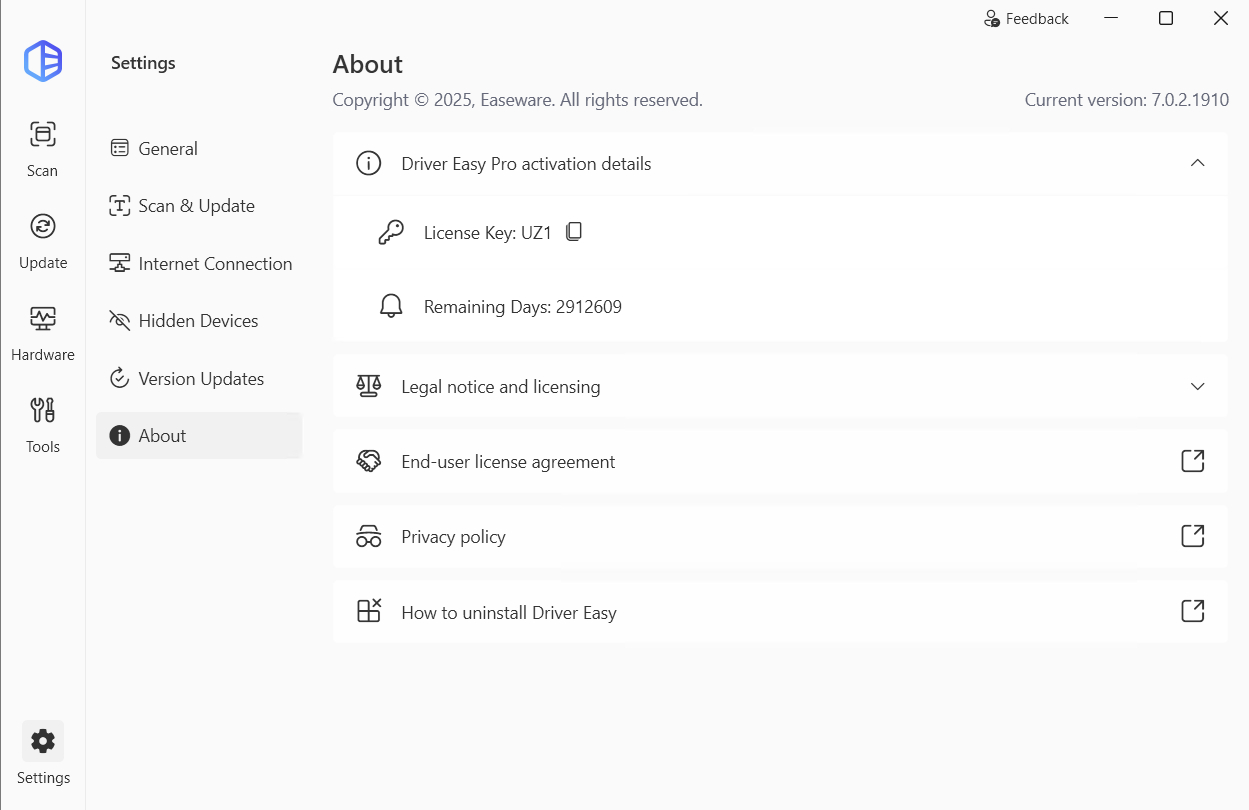Click the Settings gear icon

click(43, 741)
